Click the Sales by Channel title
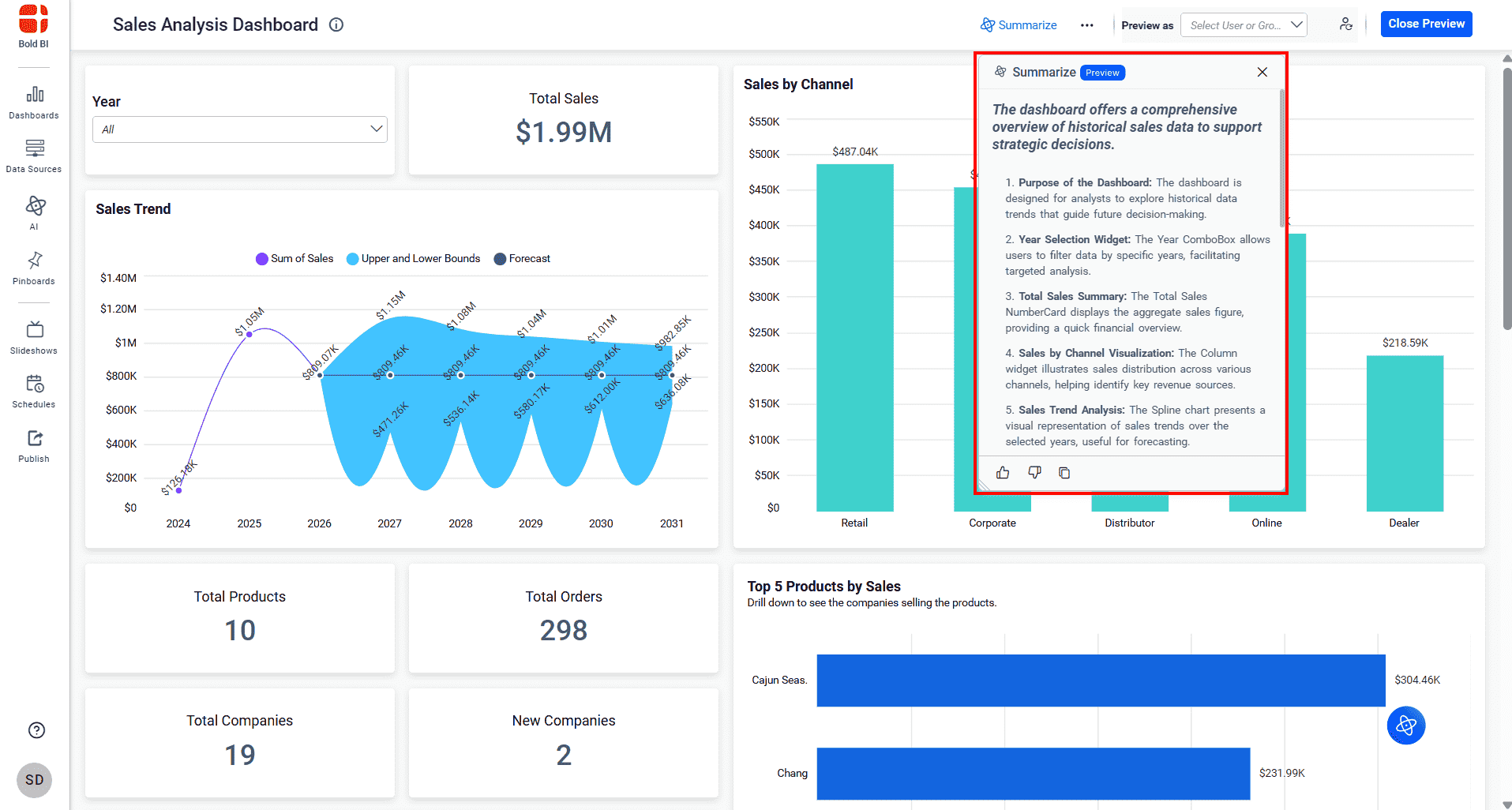The width and height of the screenshot is (1512, 810). [798, 84]
